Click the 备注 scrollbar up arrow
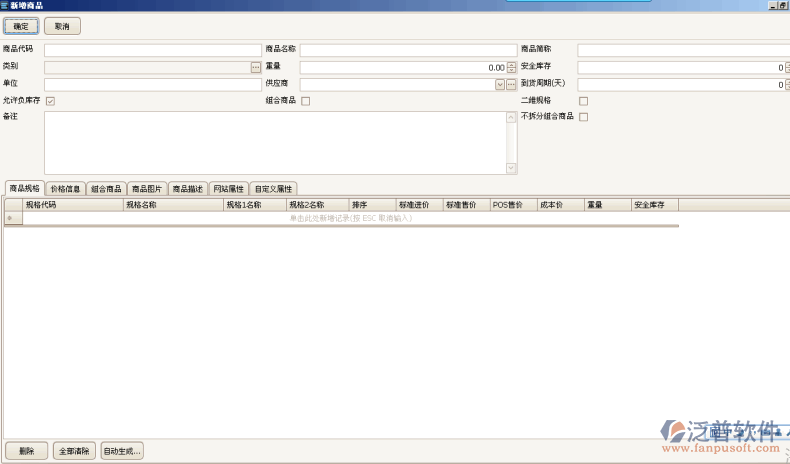790x464 pixels. coord(511,117)
